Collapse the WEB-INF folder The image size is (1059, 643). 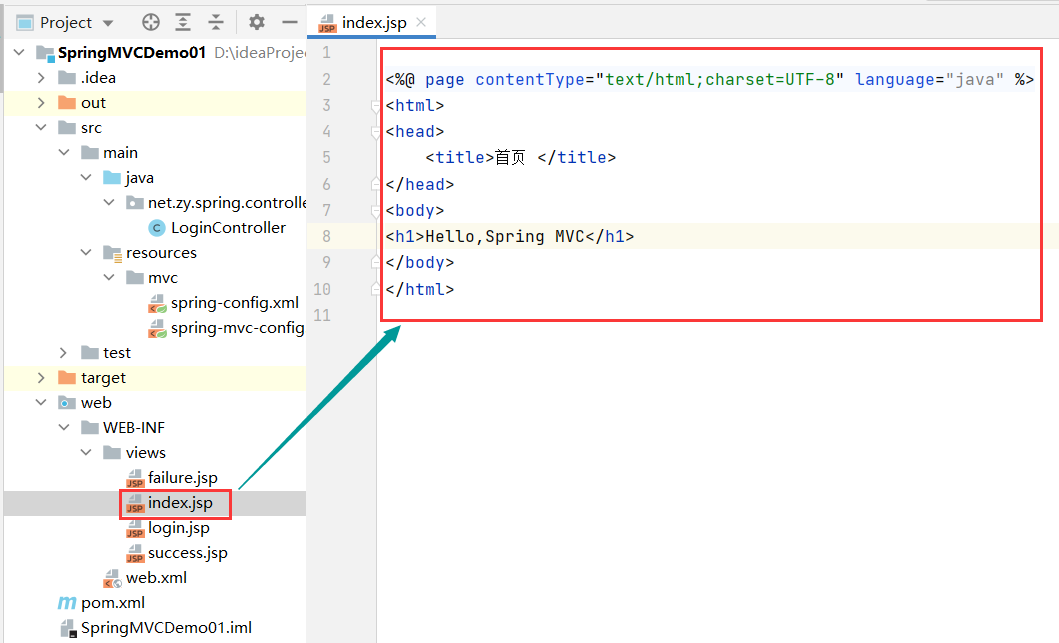(64, 428)
